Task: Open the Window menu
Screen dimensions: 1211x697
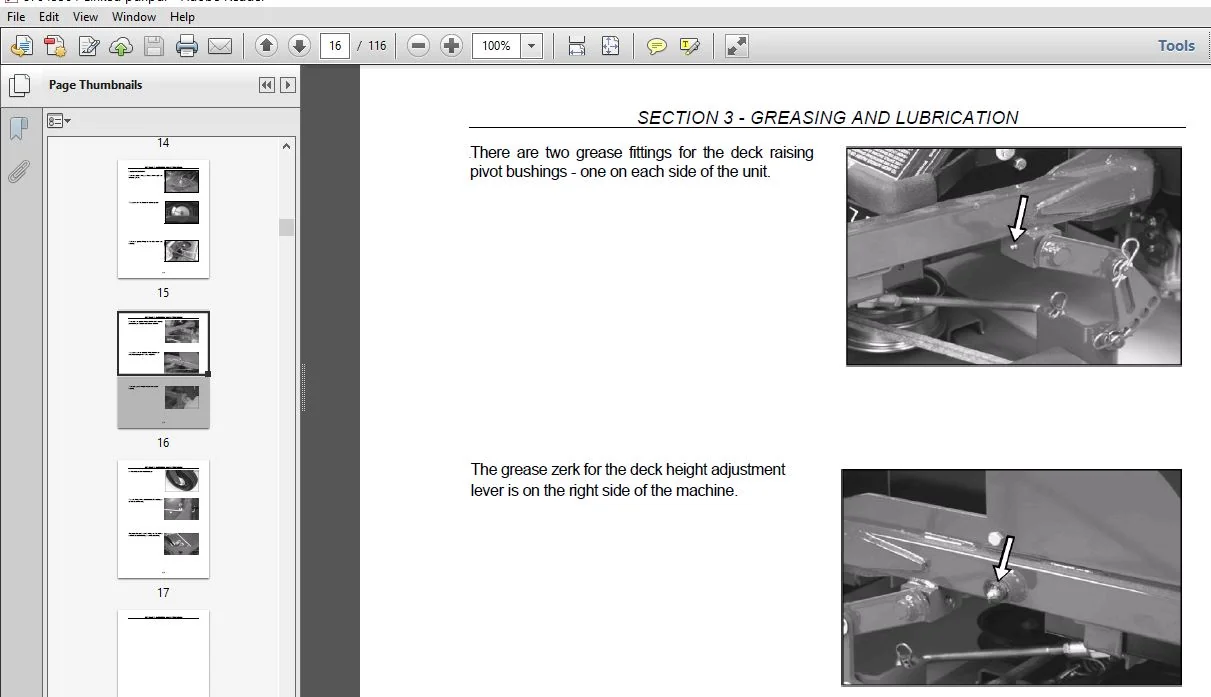Action: click(134, 17)
